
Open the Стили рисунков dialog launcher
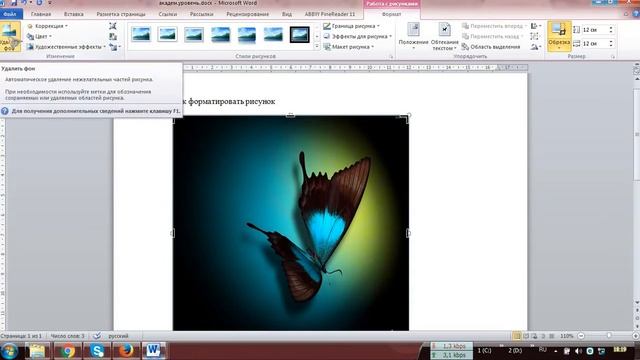tap(391, 57)
